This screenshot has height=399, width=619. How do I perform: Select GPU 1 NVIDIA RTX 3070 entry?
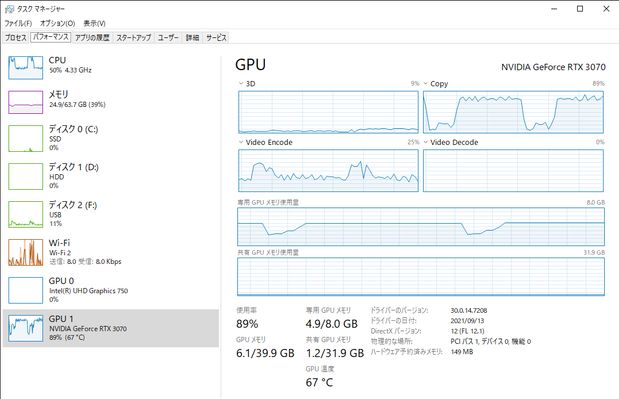point(111,328)
